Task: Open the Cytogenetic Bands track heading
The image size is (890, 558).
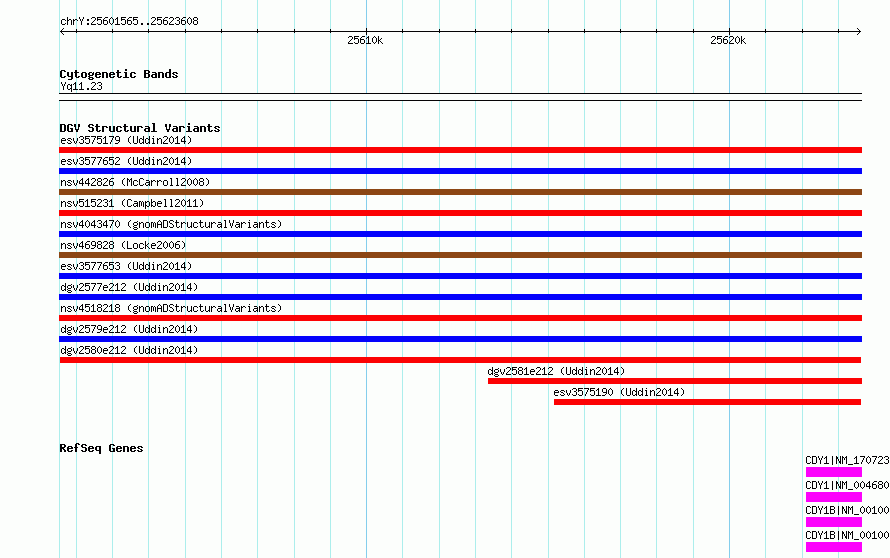Action: coord(119,74)
